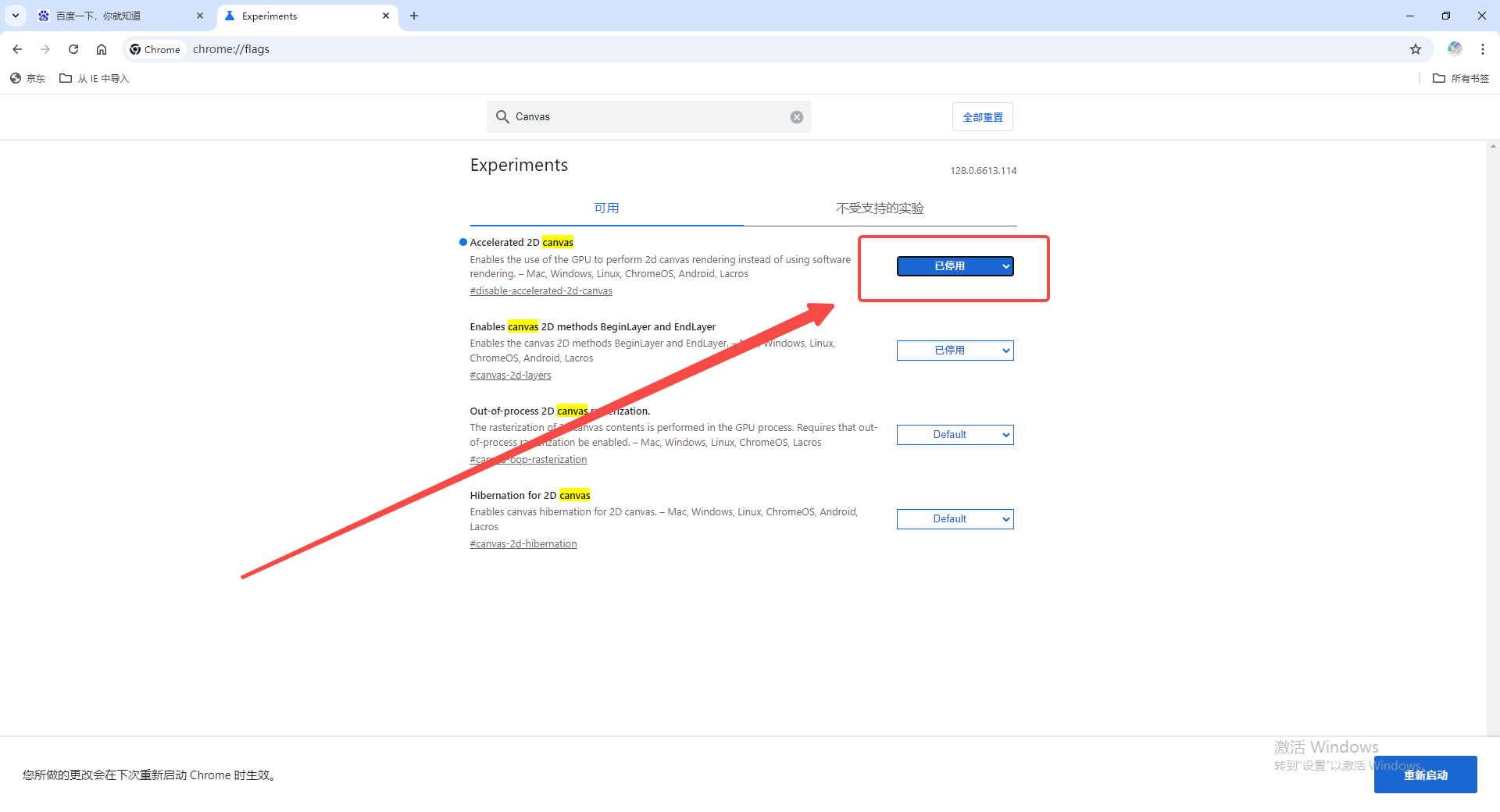Viewport: 1500px width, 812px height.
Task: Open #canvas-2d-layers link
Action: [510, 376]
